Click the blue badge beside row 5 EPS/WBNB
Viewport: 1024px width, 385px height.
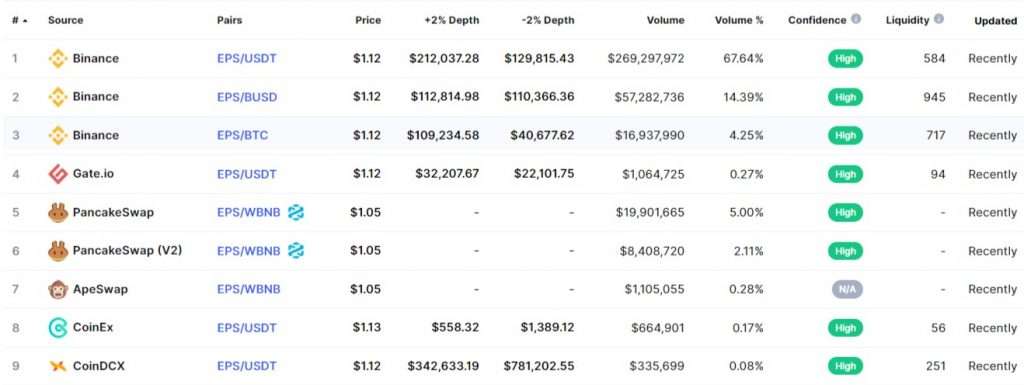click(x=296, y=212)
